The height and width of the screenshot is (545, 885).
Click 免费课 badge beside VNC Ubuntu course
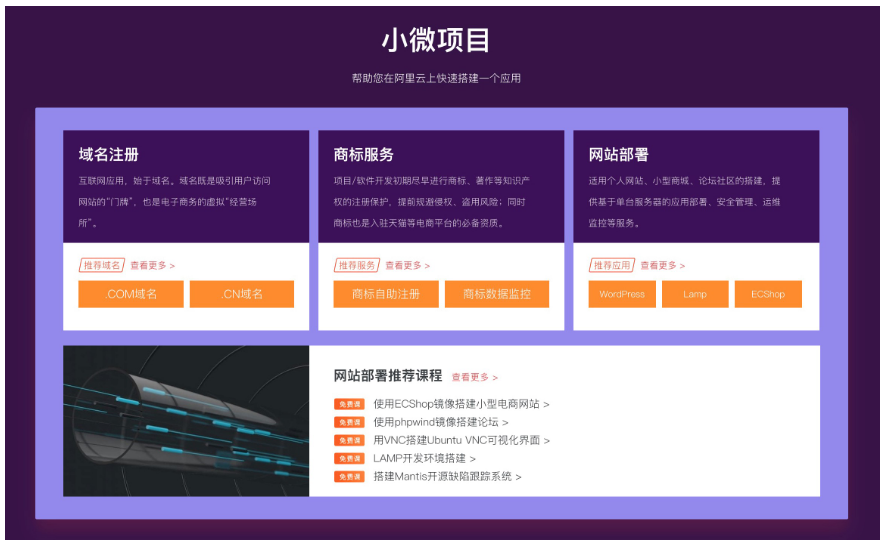[x=349, y=440]
